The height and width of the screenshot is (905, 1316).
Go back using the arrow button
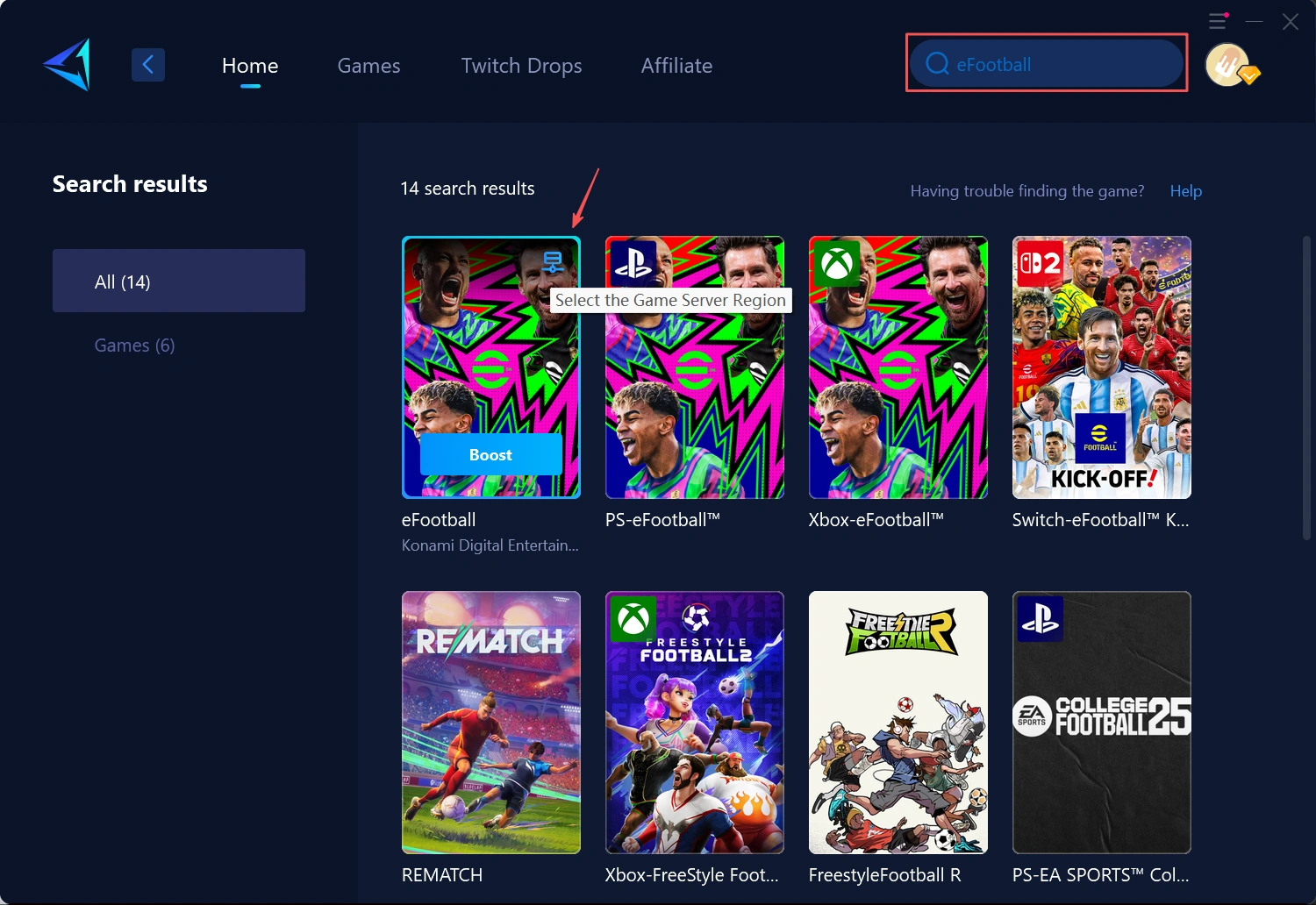[148, 65]
